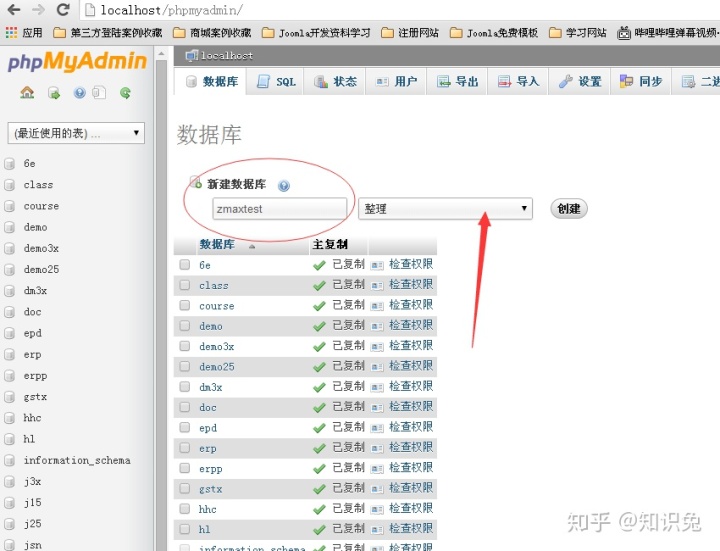Screen dimensions: 720x551
Task: Click the database icon next to information_schema
Action: tap(9, 461)
